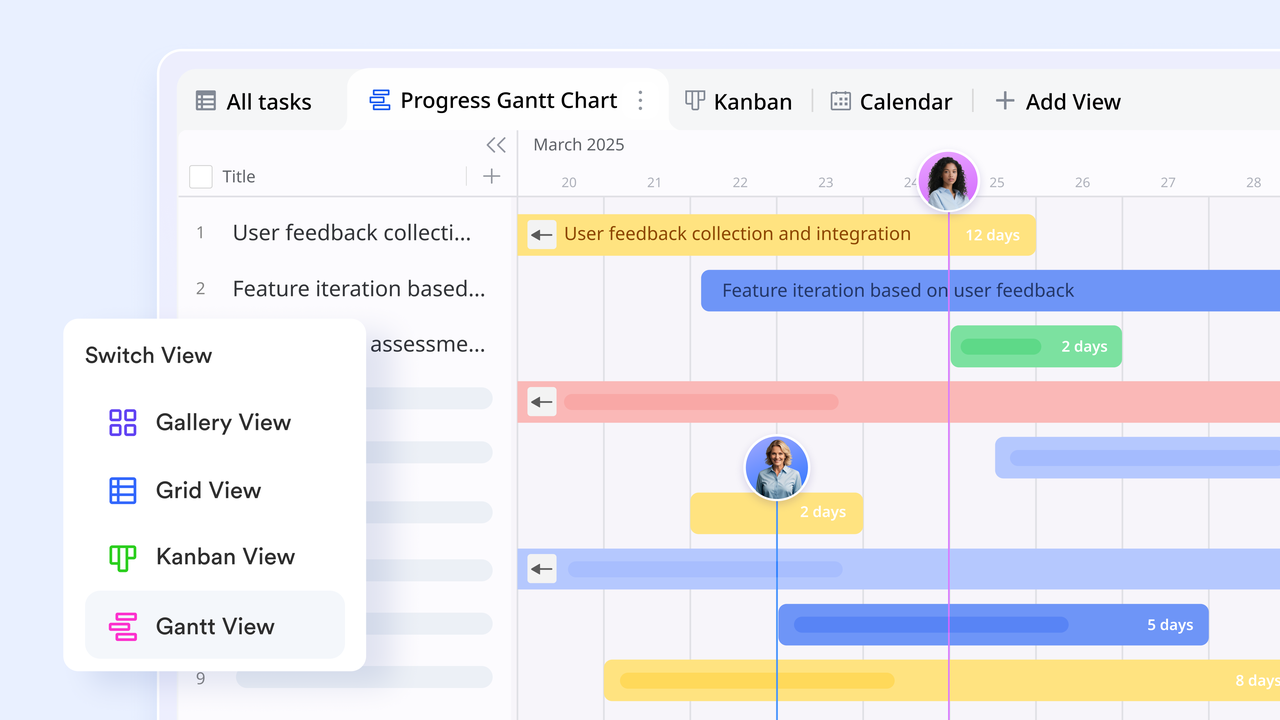Viewport: 1280px width, 720px height.
Task: Click the pink Gantt View icon
Action: coord(122,627)
